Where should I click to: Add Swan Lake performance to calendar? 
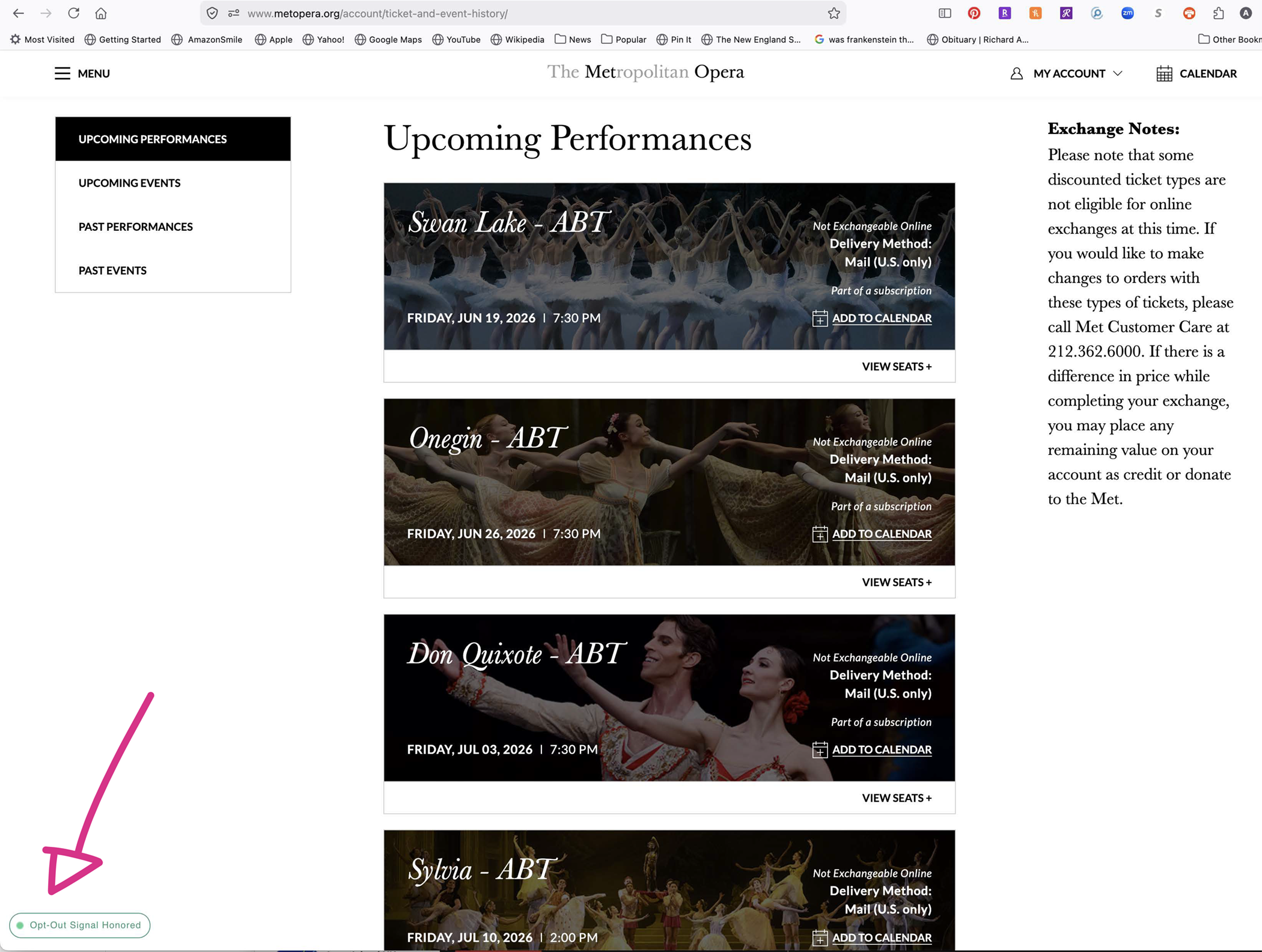click(x=880, y=318)
